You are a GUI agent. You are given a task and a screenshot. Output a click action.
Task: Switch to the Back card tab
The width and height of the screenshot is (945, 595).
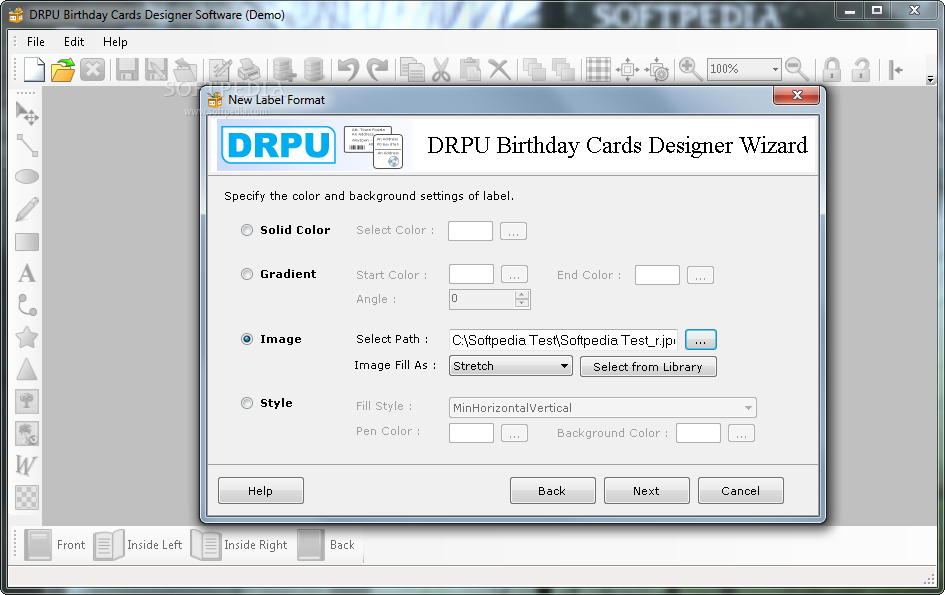click(x=327, y=544)
